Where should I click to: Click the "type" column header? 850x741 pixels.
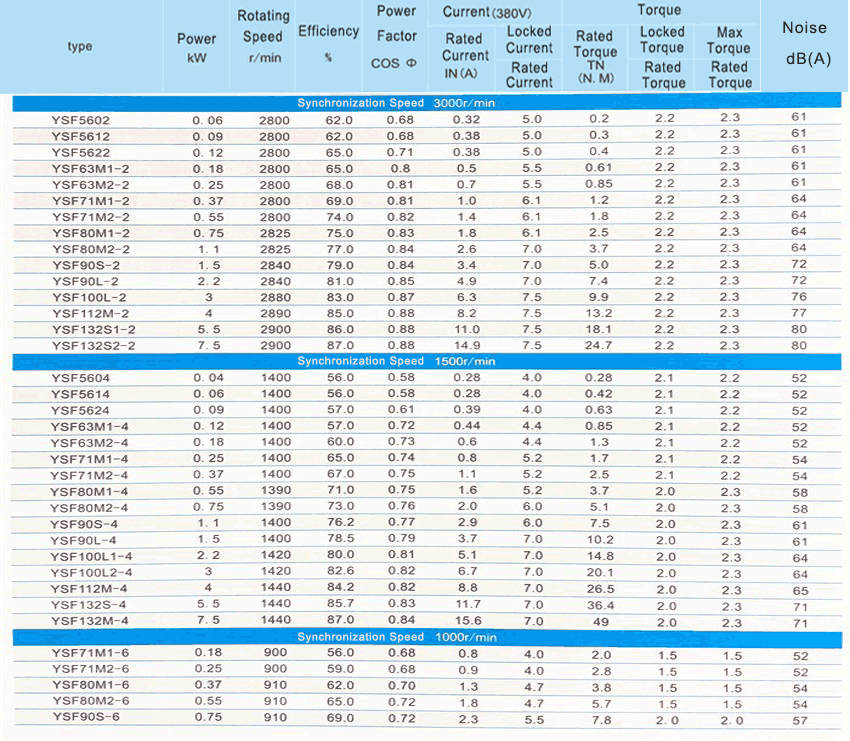point(80,46)
